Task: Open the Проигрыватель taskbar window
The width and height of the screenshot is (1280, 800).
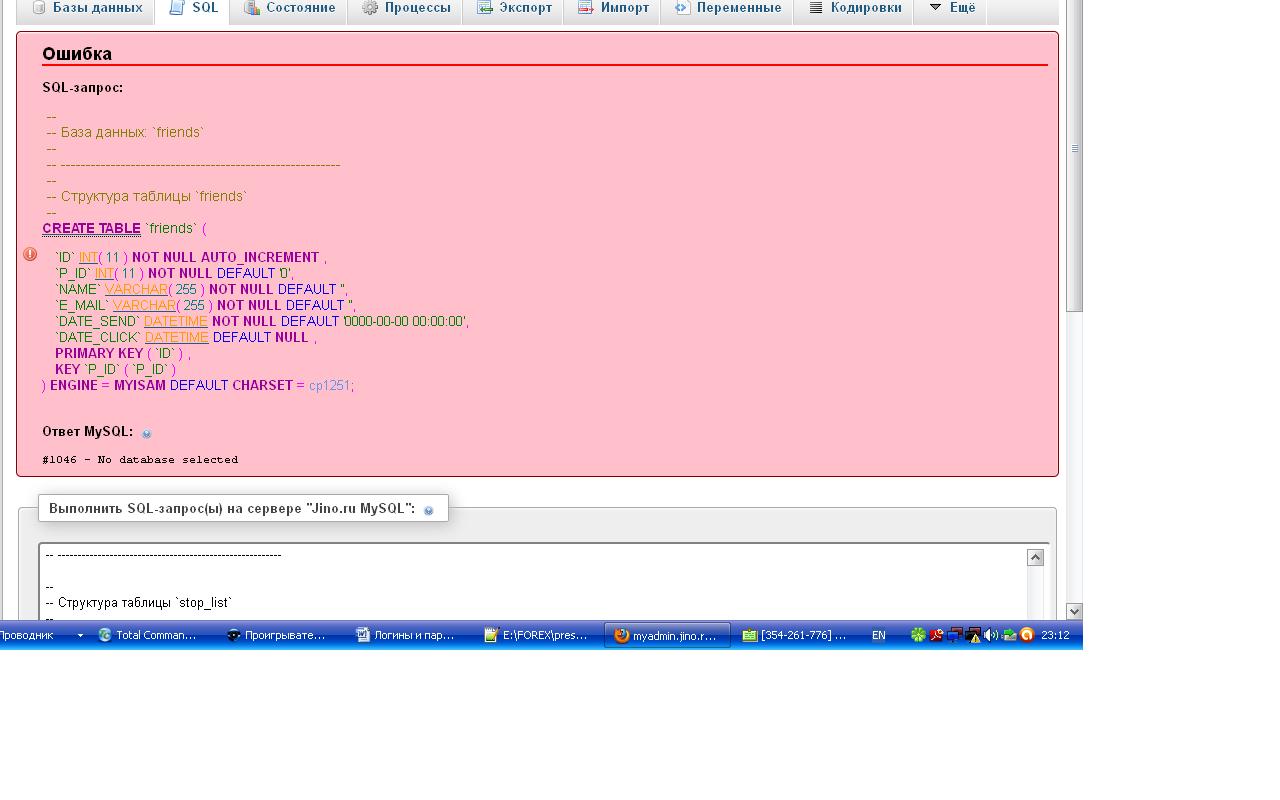Action: 276,635
